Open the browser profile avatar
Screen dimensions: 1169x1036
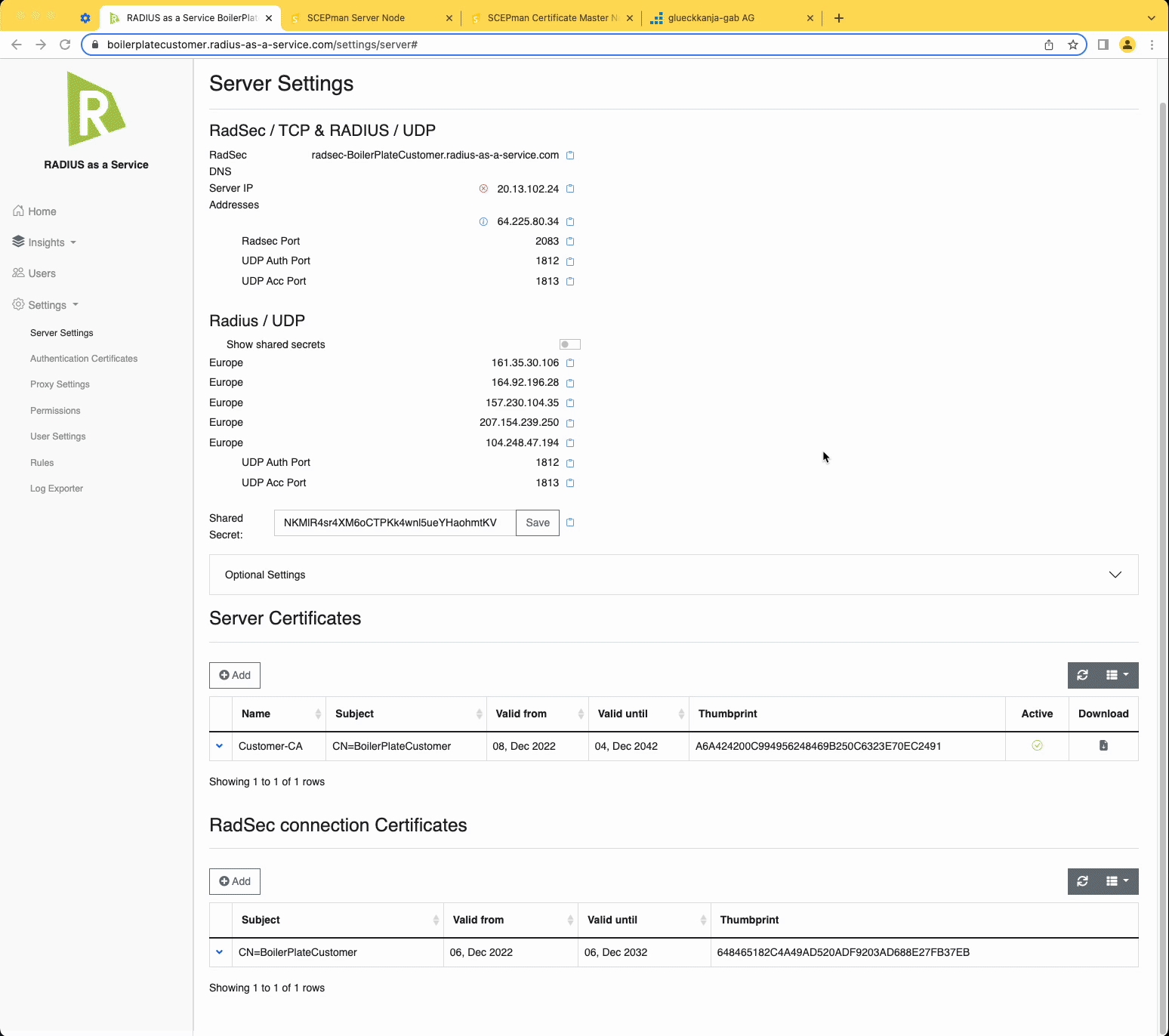(1127, 45)
